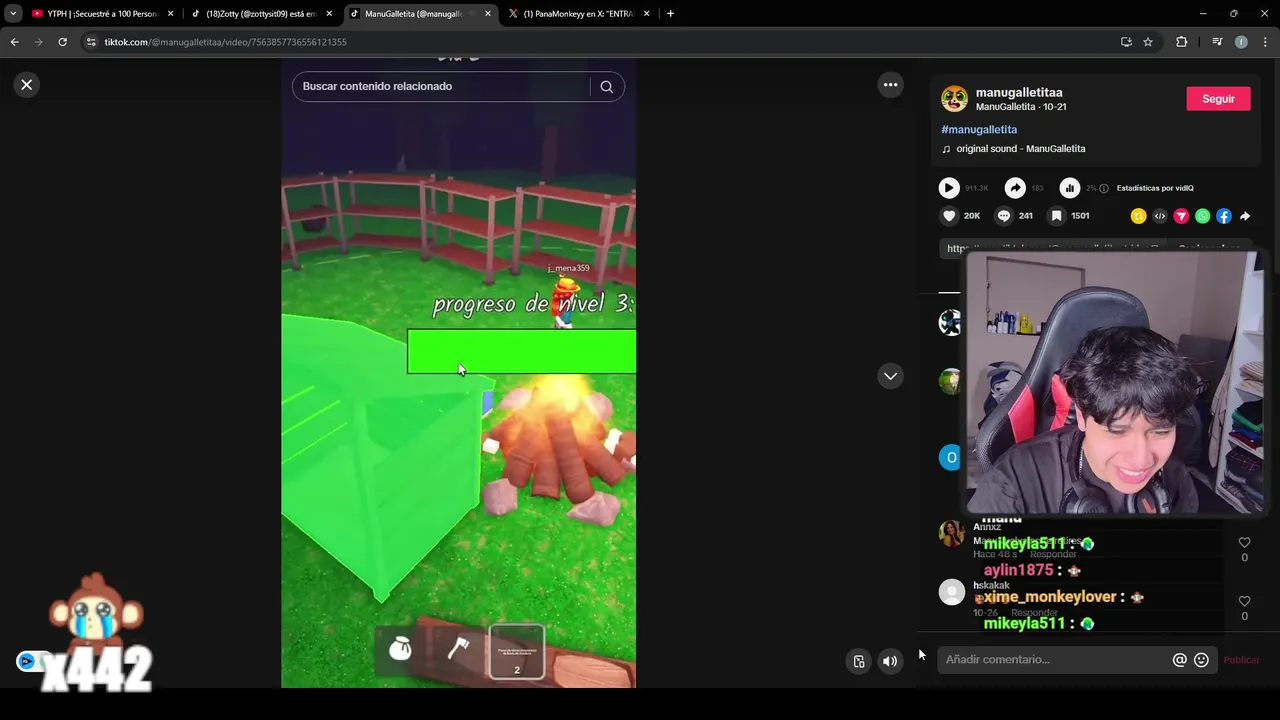Click the red send-to-friends icon
Image resolution: width=1280 pixels, height=720 pixels.
(x=1181, y=216)
